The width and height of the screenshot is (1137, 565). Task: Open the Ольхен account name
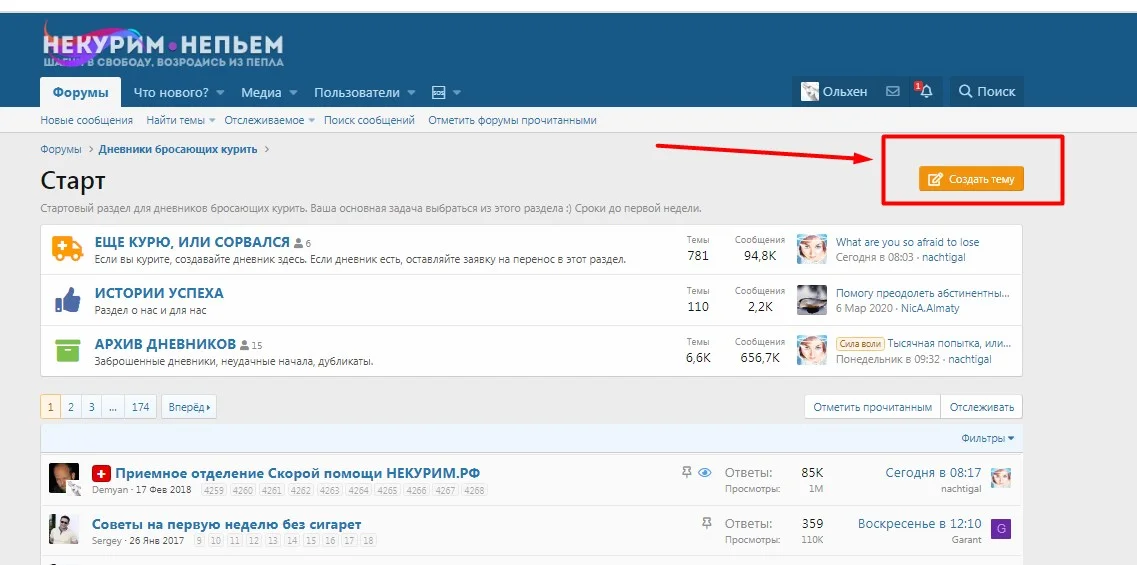(845, 92)
